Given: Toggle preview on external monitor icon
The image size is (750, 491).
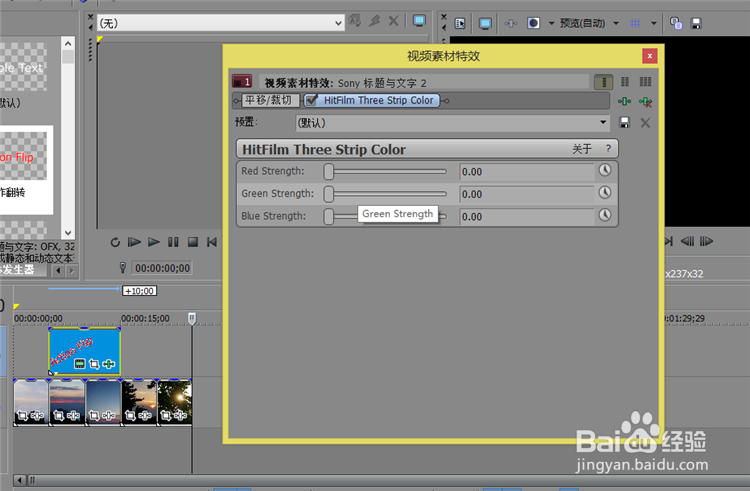Looking at the screenshot, I should pyautogui.click(x=485, y=23).
